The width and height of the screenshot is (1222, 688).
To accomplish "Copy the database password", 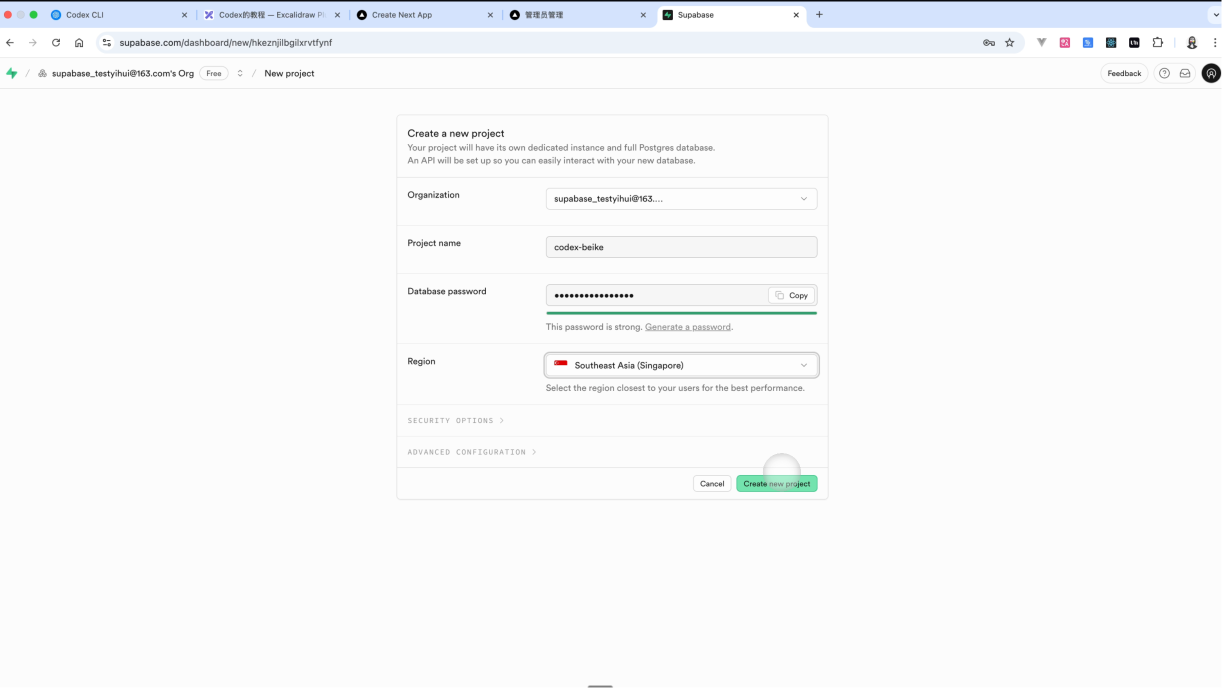I will pyautogui.click(x=791, y=295).
